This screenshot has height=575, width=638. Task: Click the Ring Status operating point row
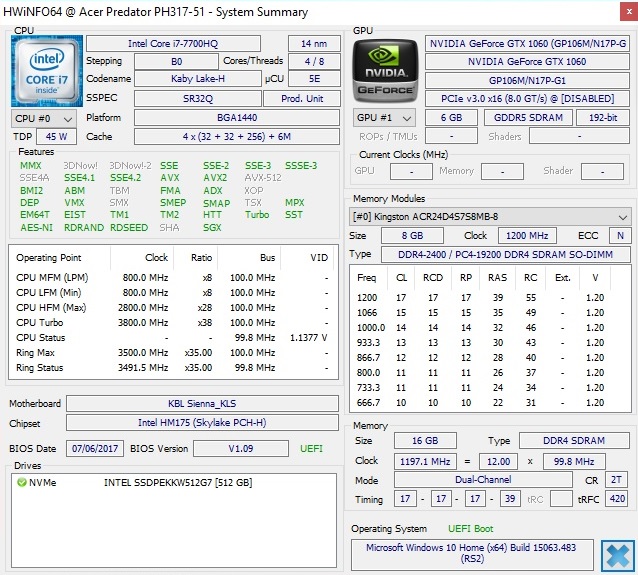(x=173, y=368)
